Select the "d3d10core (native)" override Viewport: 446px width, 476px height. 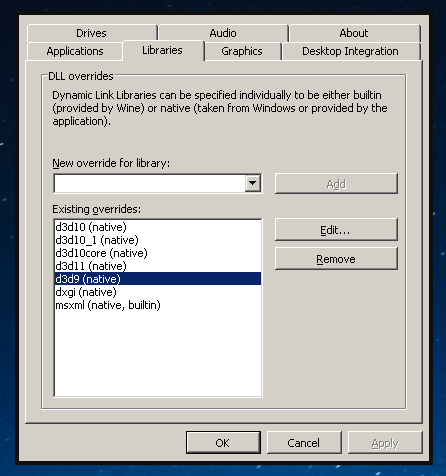[x=158, y=253]
